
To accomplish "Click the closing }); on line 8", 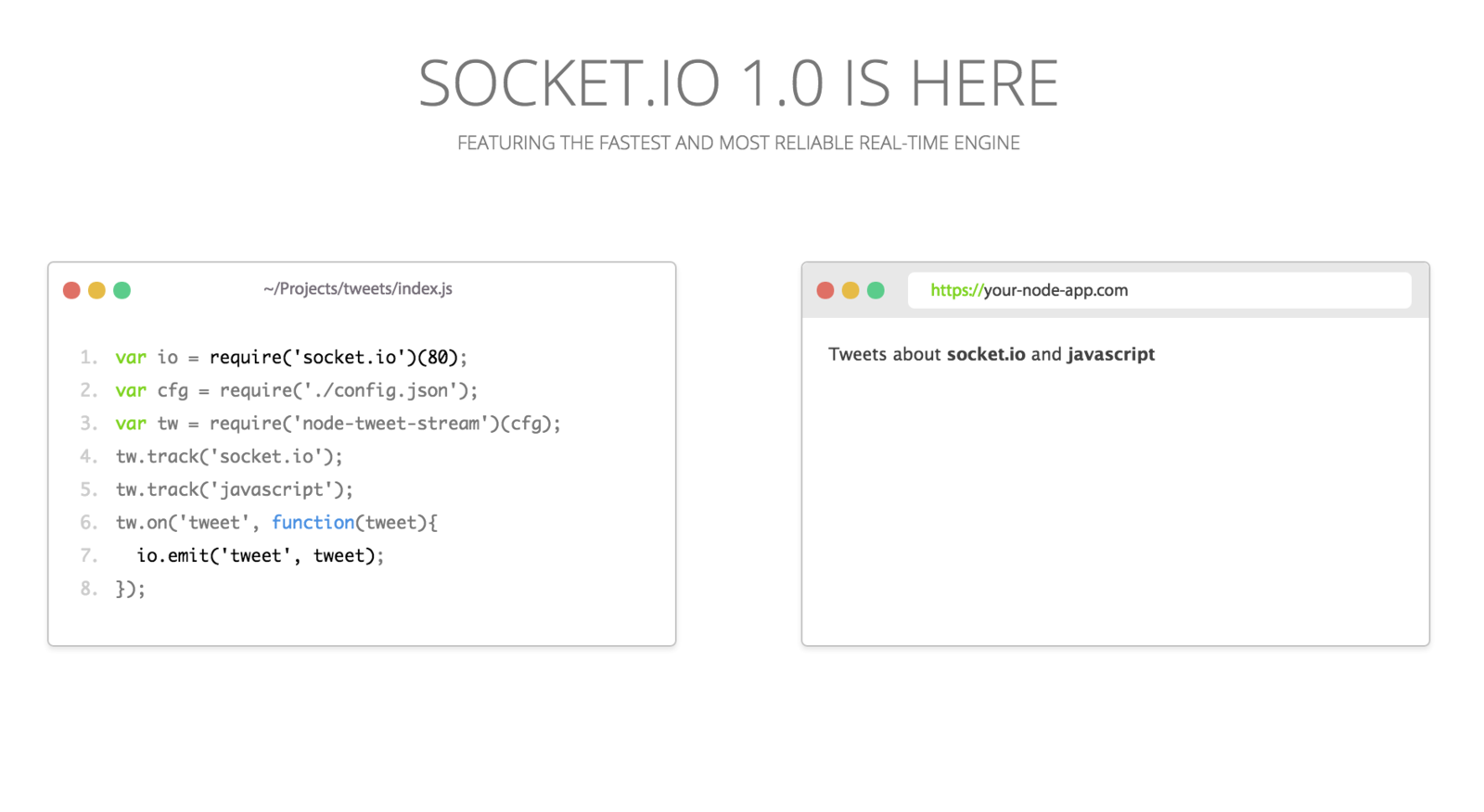I will 131,589.
